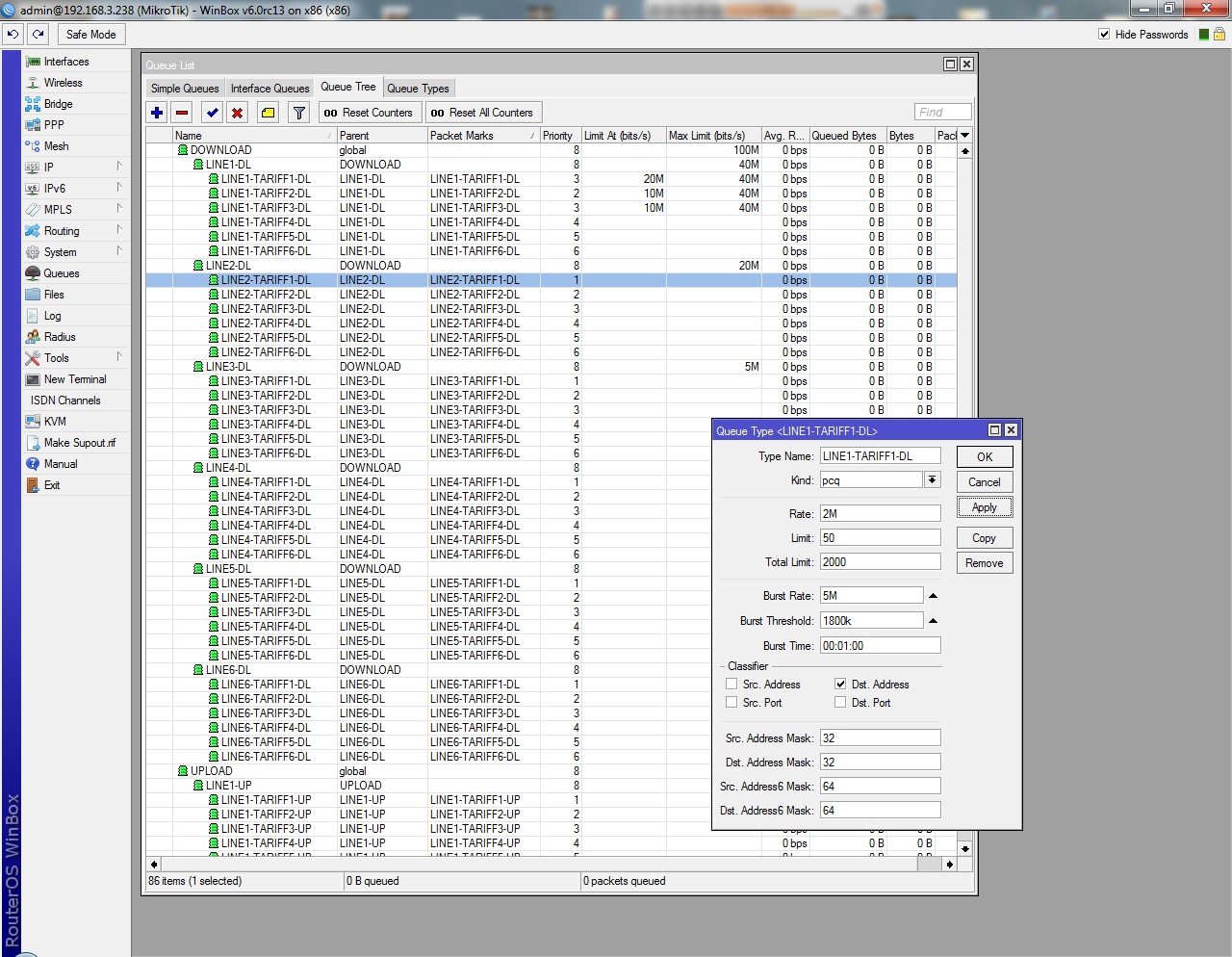The width and height of the screenshot is (1232, 957).
Task: Click the Find field in Queue List
Action: 942,113
